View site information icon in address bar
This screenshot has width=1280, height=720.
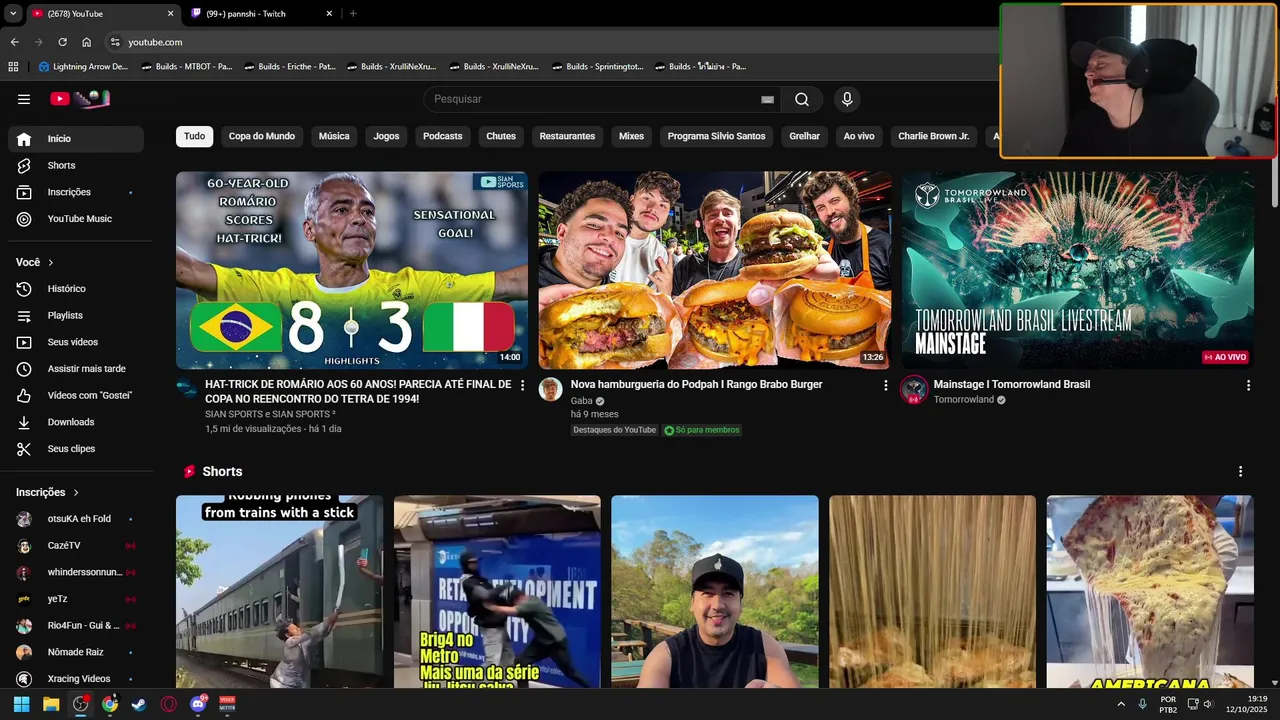[115, 42]
